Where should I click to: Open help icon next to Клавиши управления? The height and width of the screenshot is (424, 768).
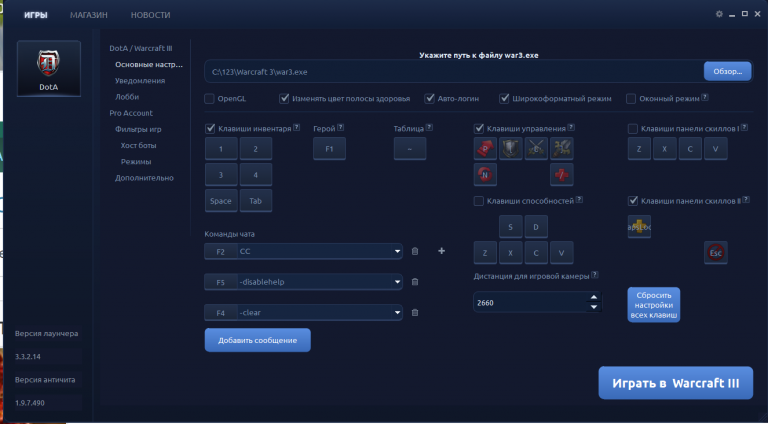[x=571, y=127]
